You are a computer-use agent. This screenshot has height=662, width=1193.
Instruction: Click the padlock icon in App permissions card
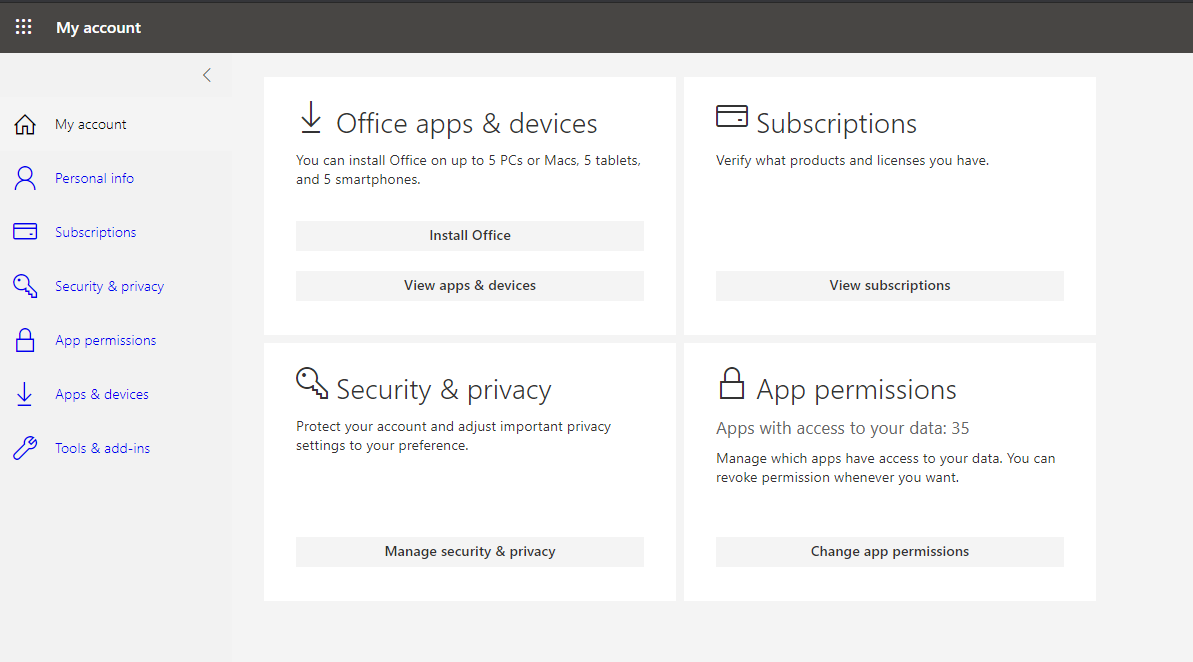[732, 384]
